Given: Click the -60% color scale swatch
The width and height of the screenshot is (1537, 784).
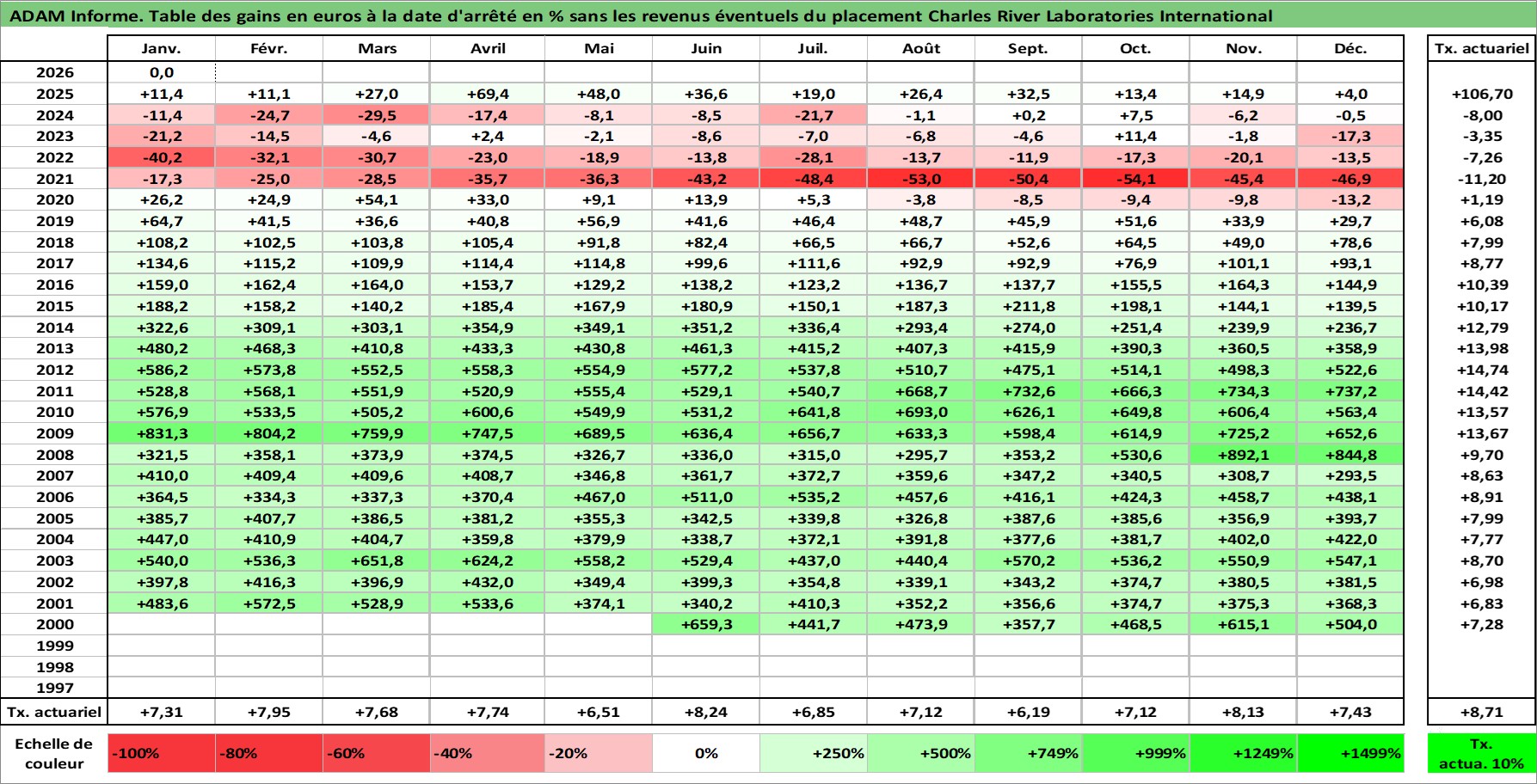Looking at the screenshot, I should [x=377, y=753].
